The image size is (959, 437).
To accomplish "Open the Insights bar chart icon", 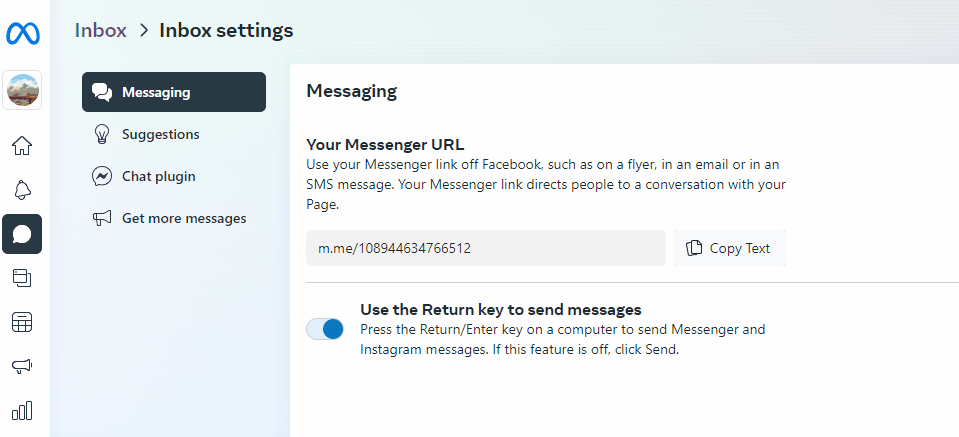I will point(22,411).
